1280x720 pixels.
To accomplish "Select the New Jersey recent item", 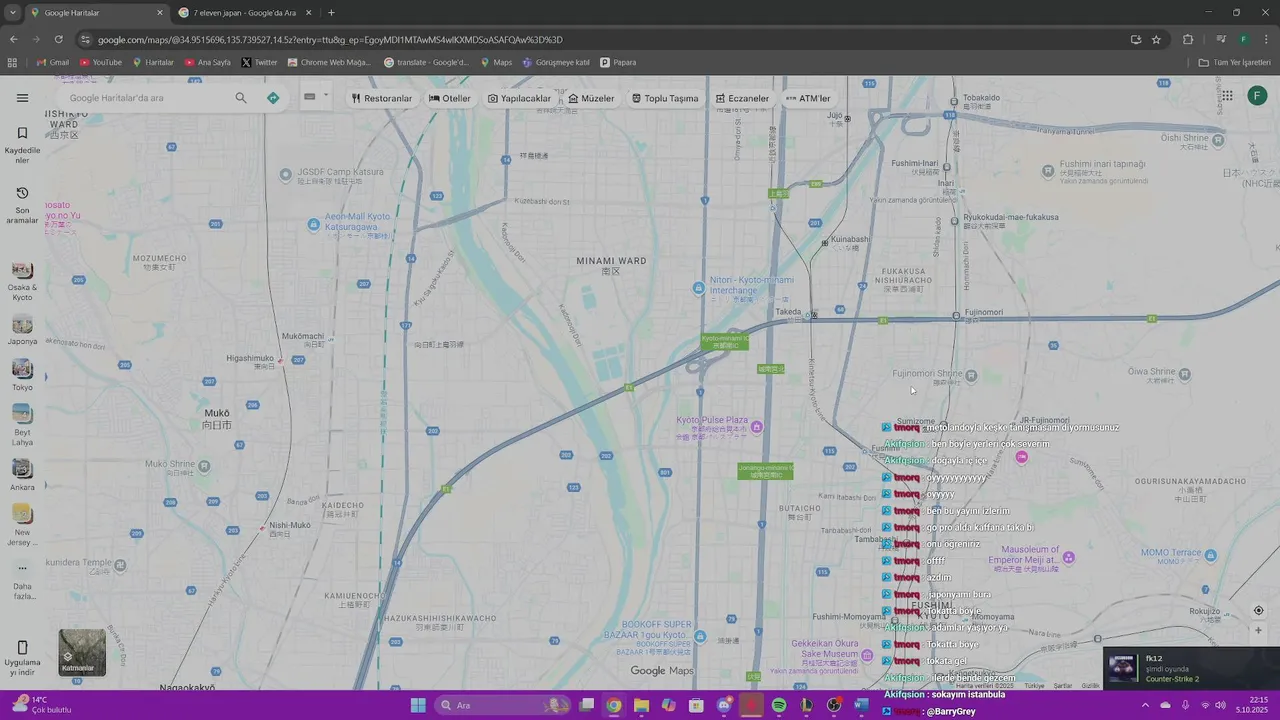I will point(22,526).
